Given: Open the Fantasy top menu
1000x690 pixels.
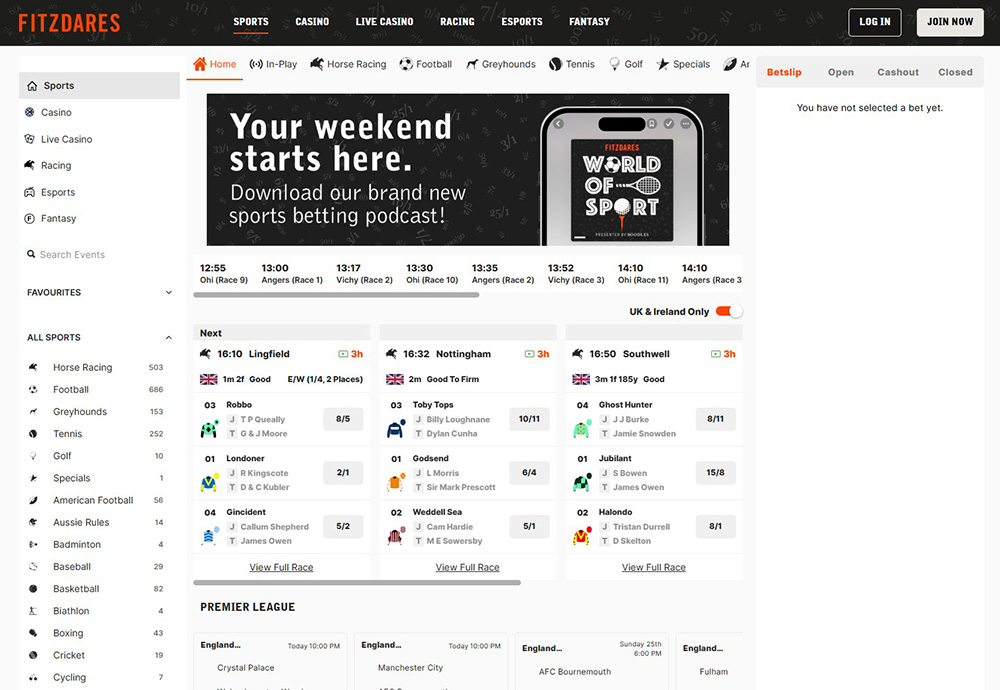Looking at the screenshot, I should [589, 22].
